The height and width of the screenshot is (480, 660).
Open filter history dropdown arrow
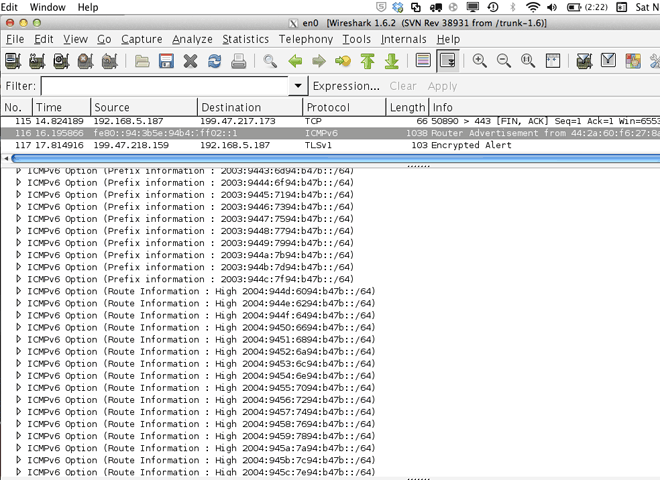[x=298, y=86]
